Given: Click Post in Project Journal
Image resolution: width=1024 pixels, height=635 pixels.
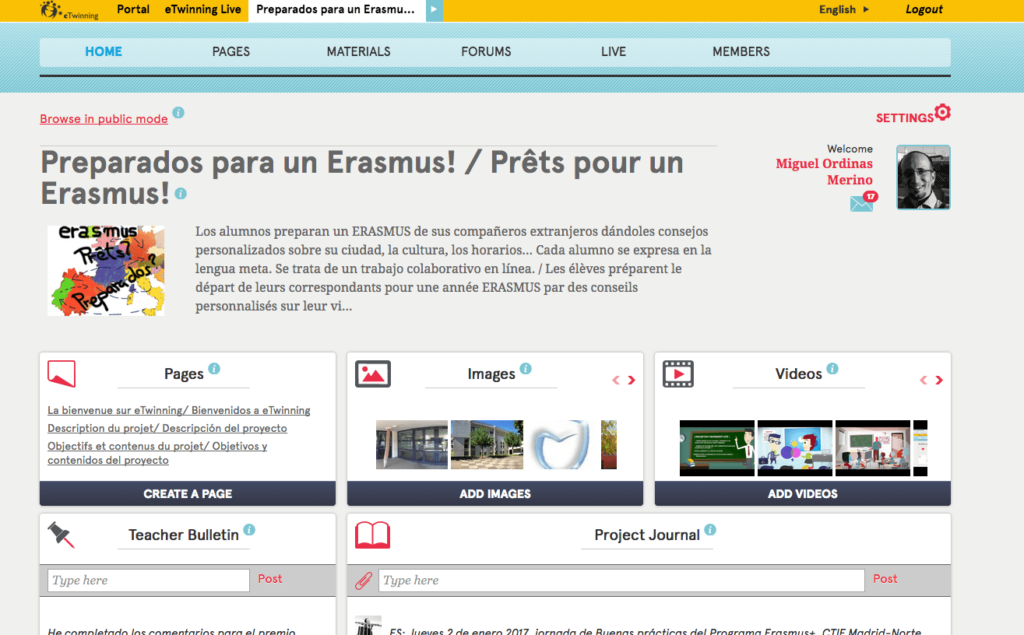Looking at the screenshot, I should (885, 579).
